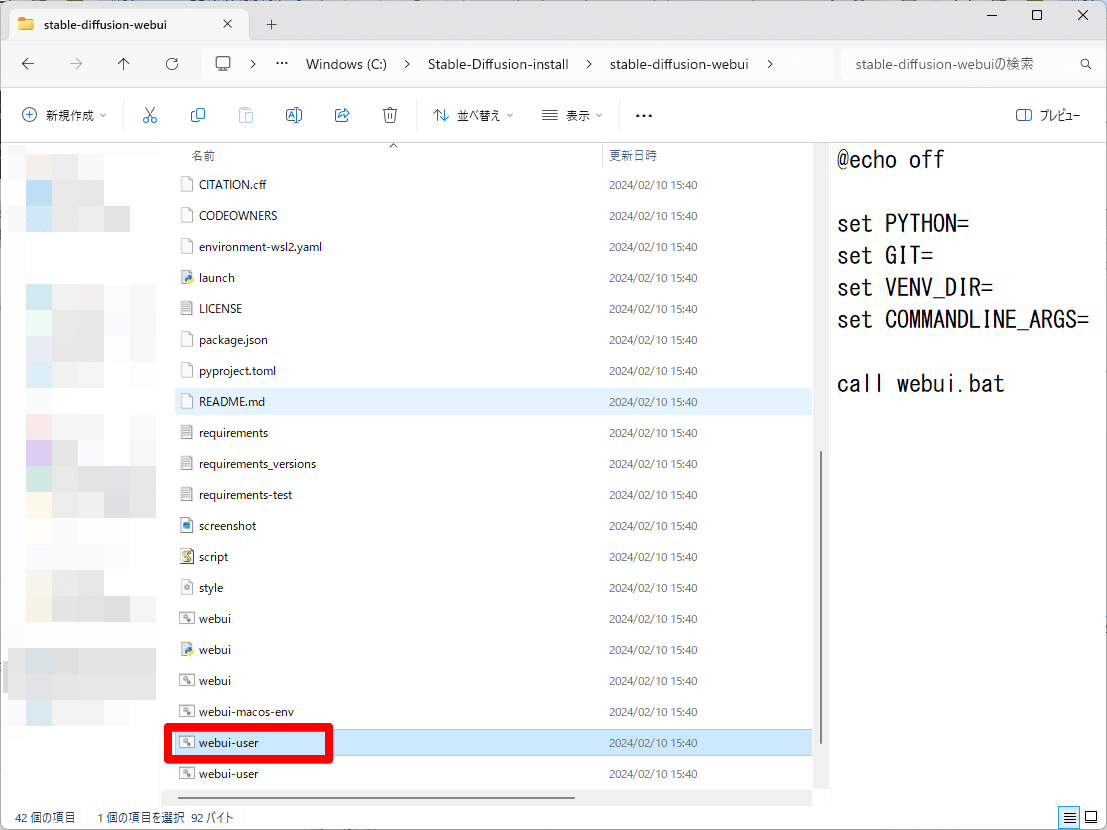Expand the chevron after Stable-Diffusion-install breadcrumb
The width and height of the screenshot is (1107, 830).
tap(589, 64)
